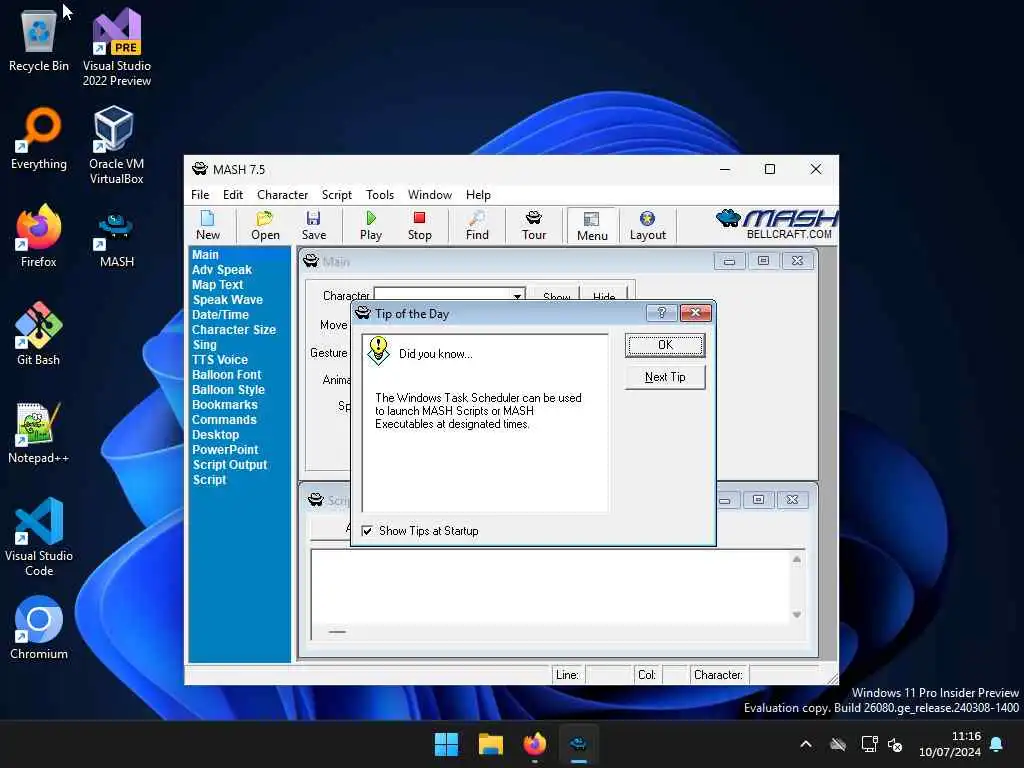Close the Tip of the Day dialog
Viewport: 1024px width, 768px height.
[696, 313]
